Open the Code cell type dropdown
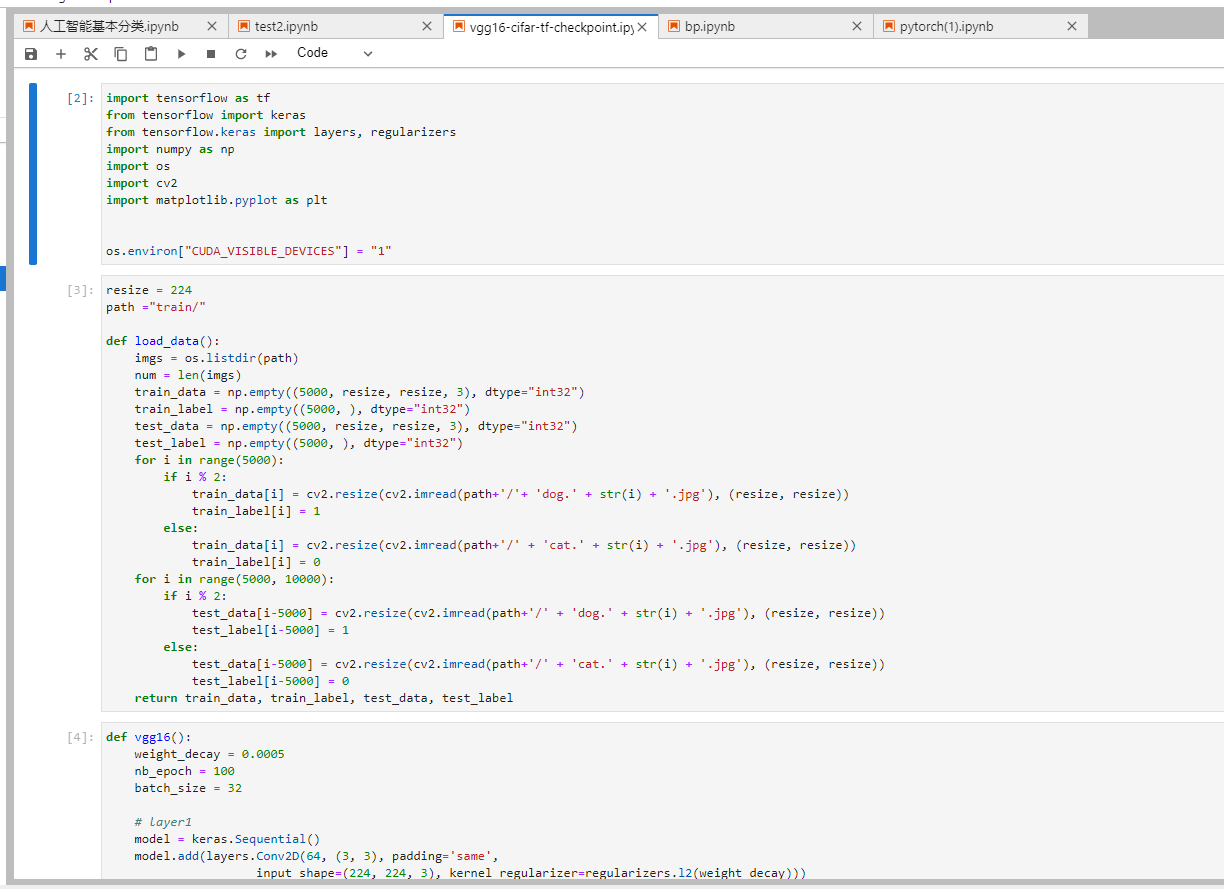Image resolution: width=1224 pixels, height=889 pixels. (x=334, y=53)
